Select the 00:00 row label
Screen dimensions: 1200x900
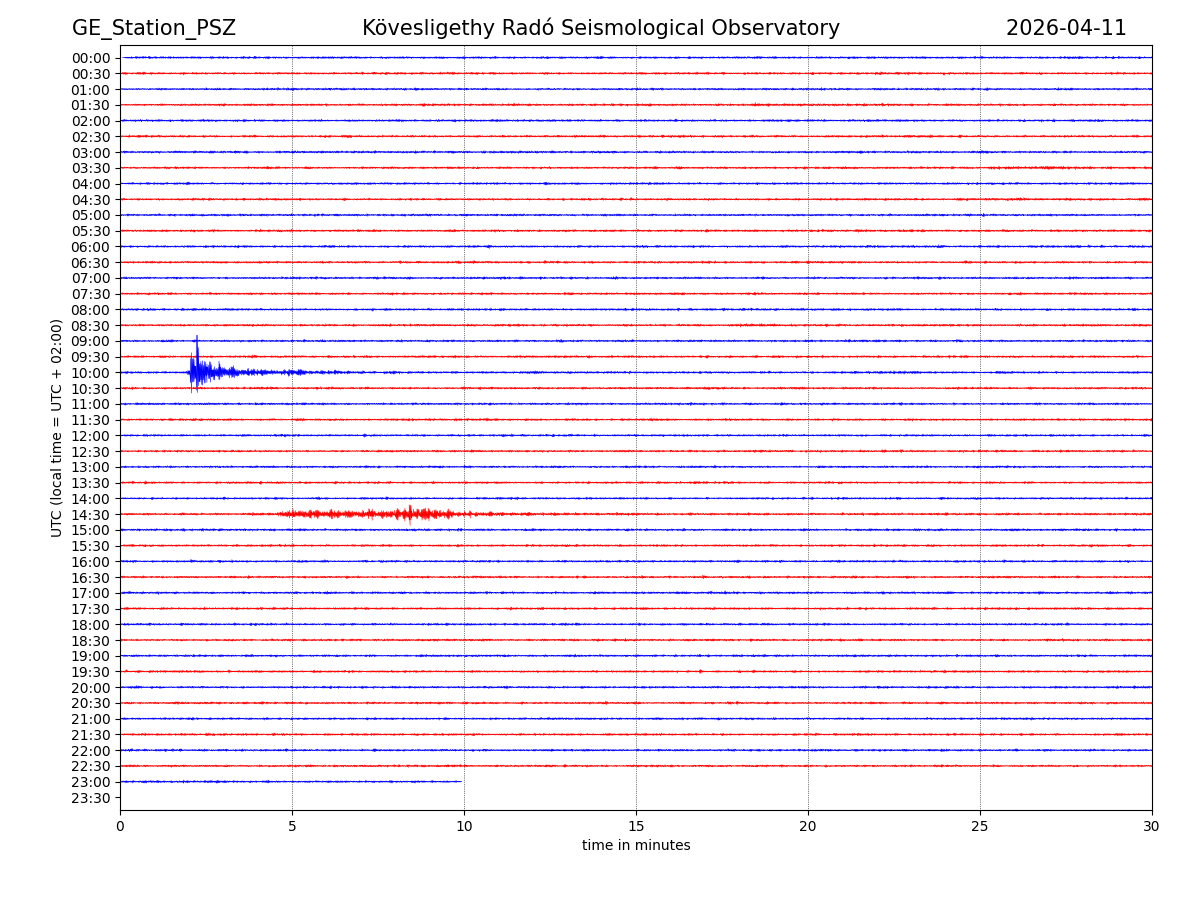(x=91, y=58)
